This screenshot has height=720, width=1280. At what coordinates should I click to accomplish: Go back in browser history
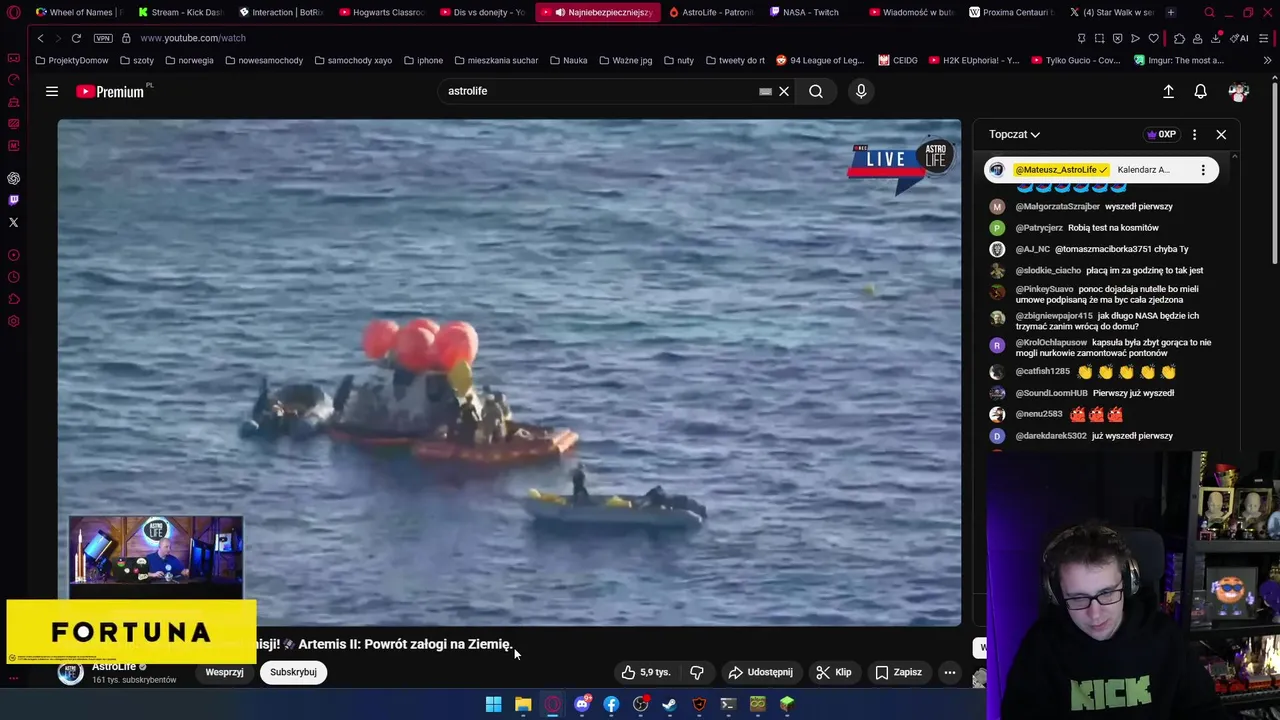point(40,38)
